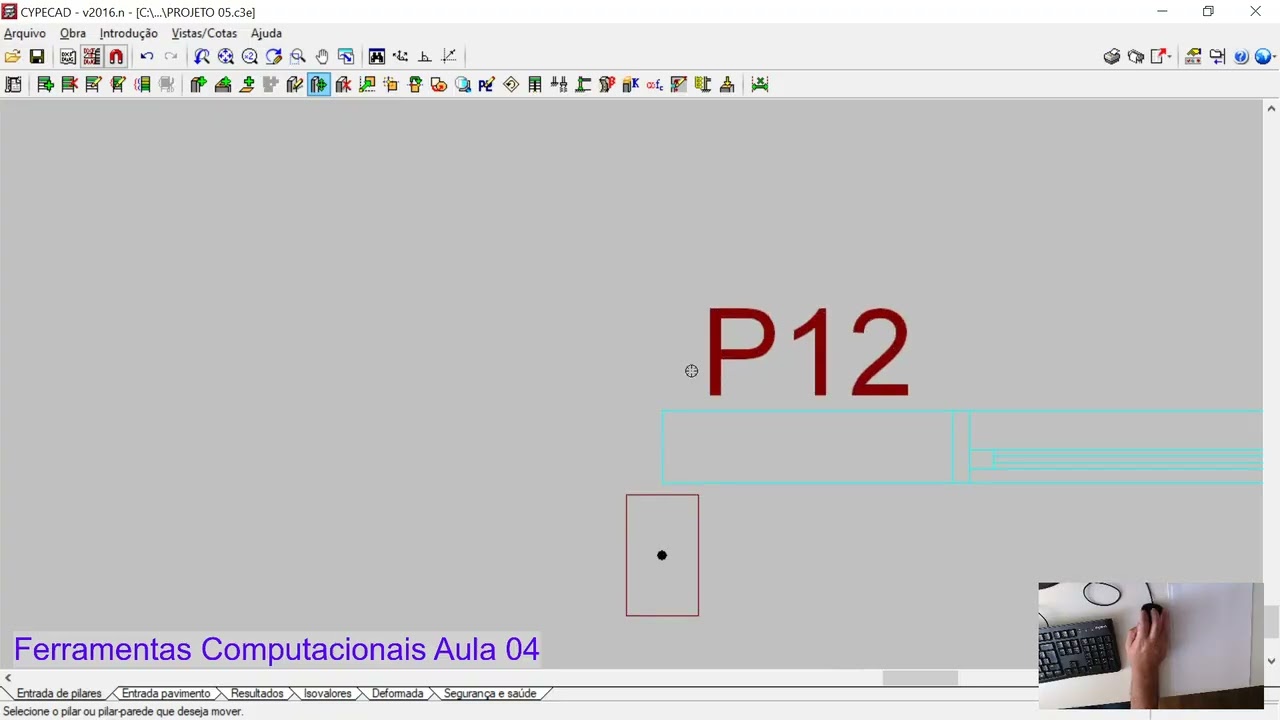Click the printer icon at top right

pyautogui.click(x=1112, y=57)
